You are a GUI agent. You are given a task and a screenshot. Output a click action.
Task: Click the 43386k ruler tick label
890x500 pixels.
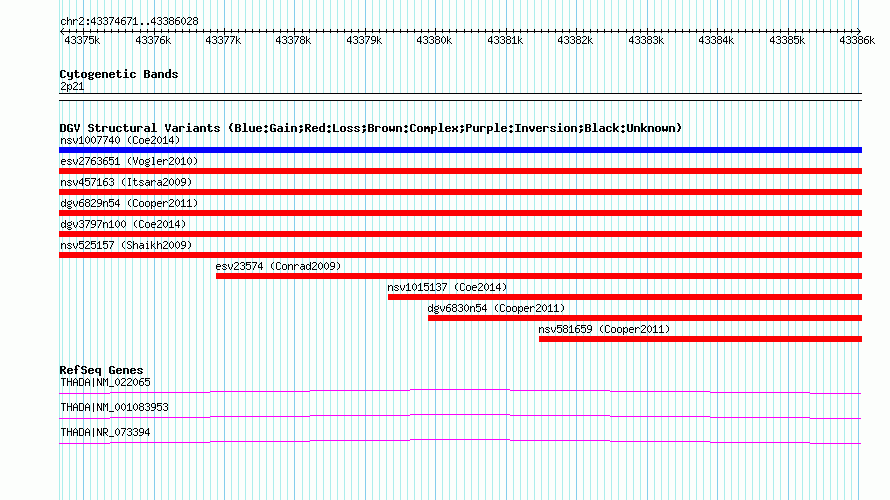[x=857, y=40]
